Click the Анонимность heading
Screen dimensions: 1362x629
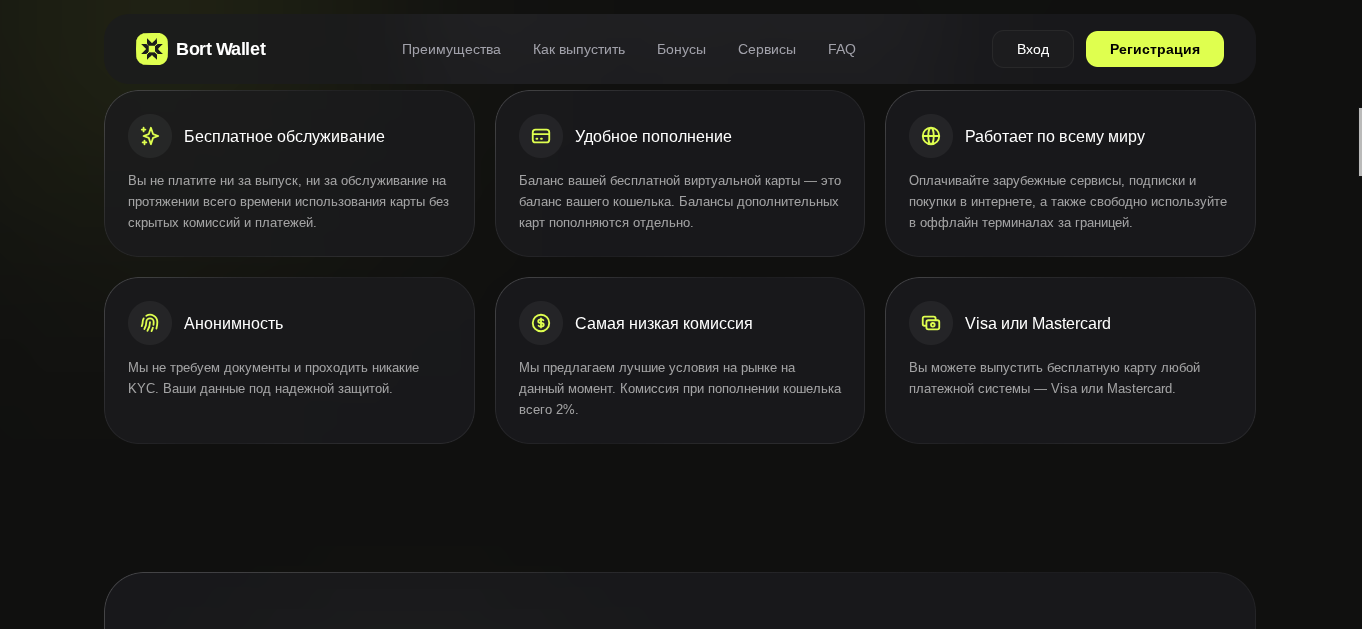tap(233, 323)
